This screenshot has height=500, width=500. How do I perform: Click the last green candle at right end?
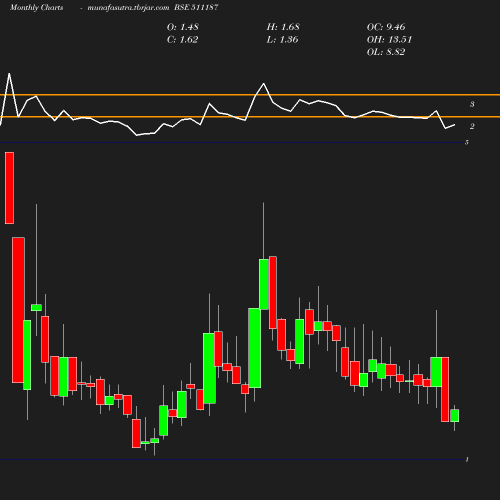click(455, 415)
